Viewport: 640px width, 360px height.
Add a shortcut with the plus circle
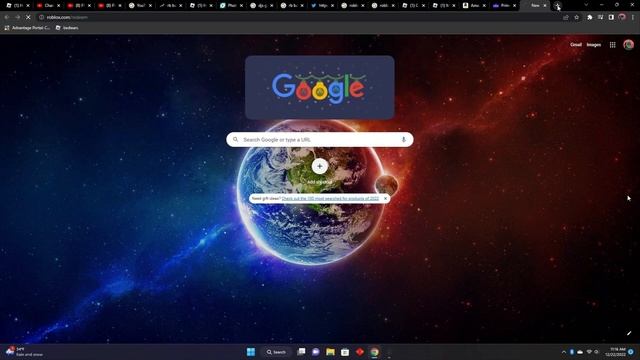pyautogui.click(x=320, y=167)
